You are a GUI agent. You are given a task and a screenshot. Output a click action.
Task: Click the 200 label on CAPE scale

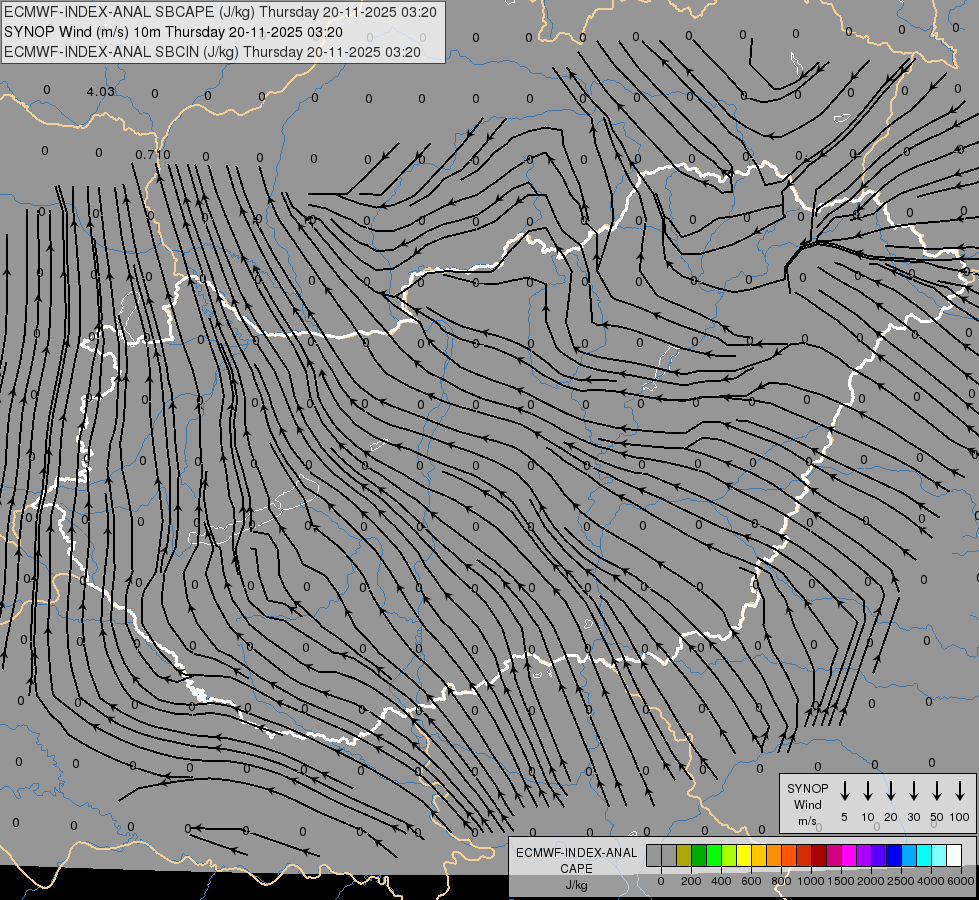coord(691,881)
